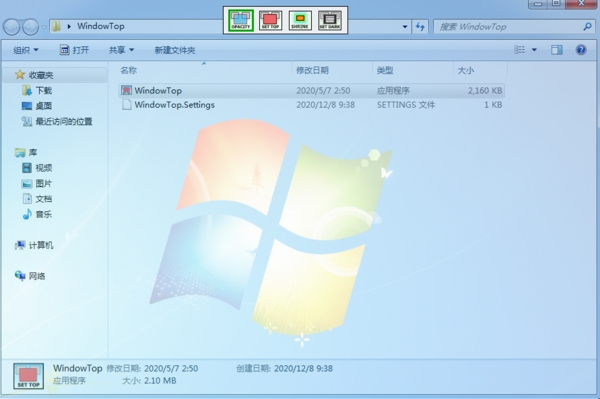Select the WindowTop application file name
Viewport: 600px width, 399px height.
pyautogui.click(x=158, y=91)
